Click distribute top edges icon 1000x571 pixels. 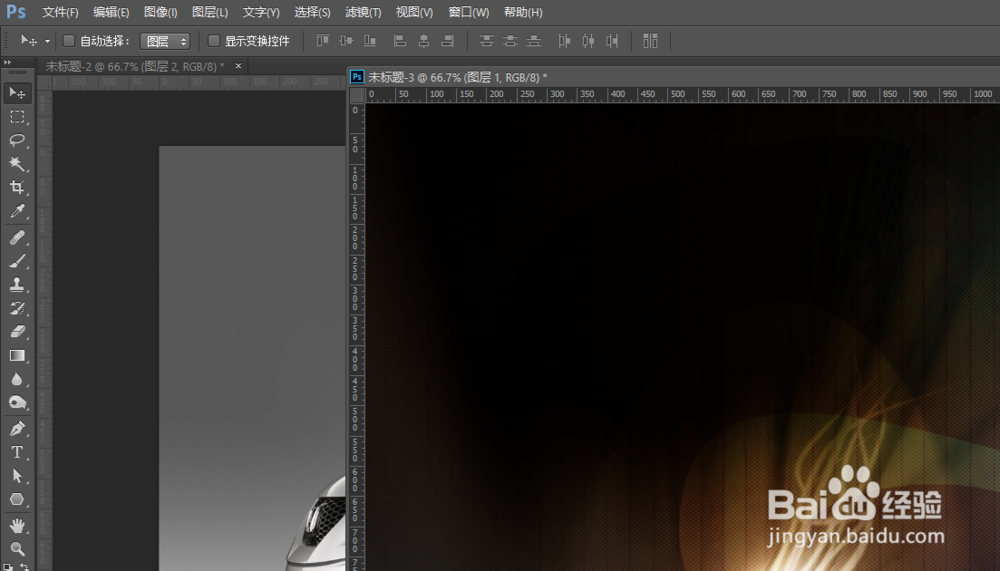click(x=487, y=41)
